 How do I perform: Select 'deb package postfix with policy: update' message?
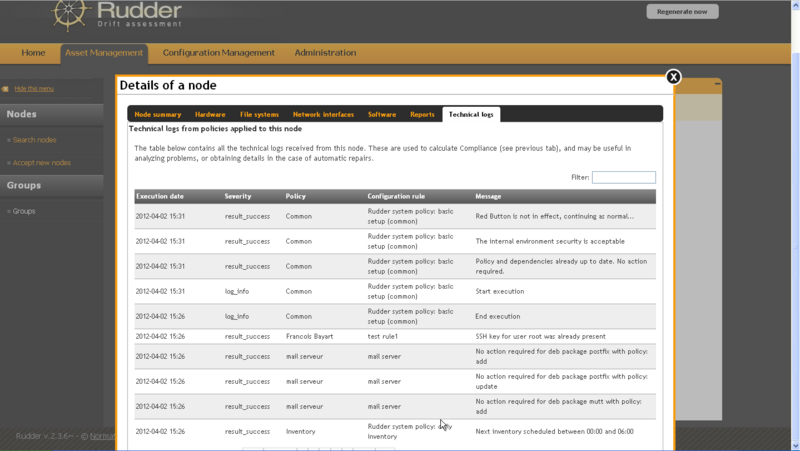click(x=562, y=382)
